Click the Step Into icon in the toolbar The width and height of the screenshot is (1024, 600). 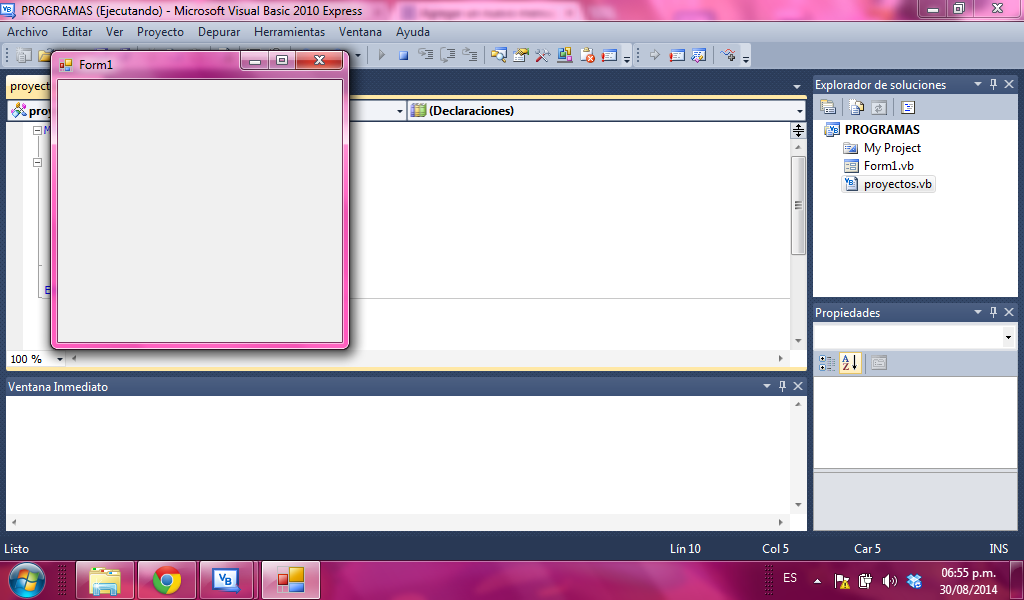pyautogui.click(x=426, y=55)
